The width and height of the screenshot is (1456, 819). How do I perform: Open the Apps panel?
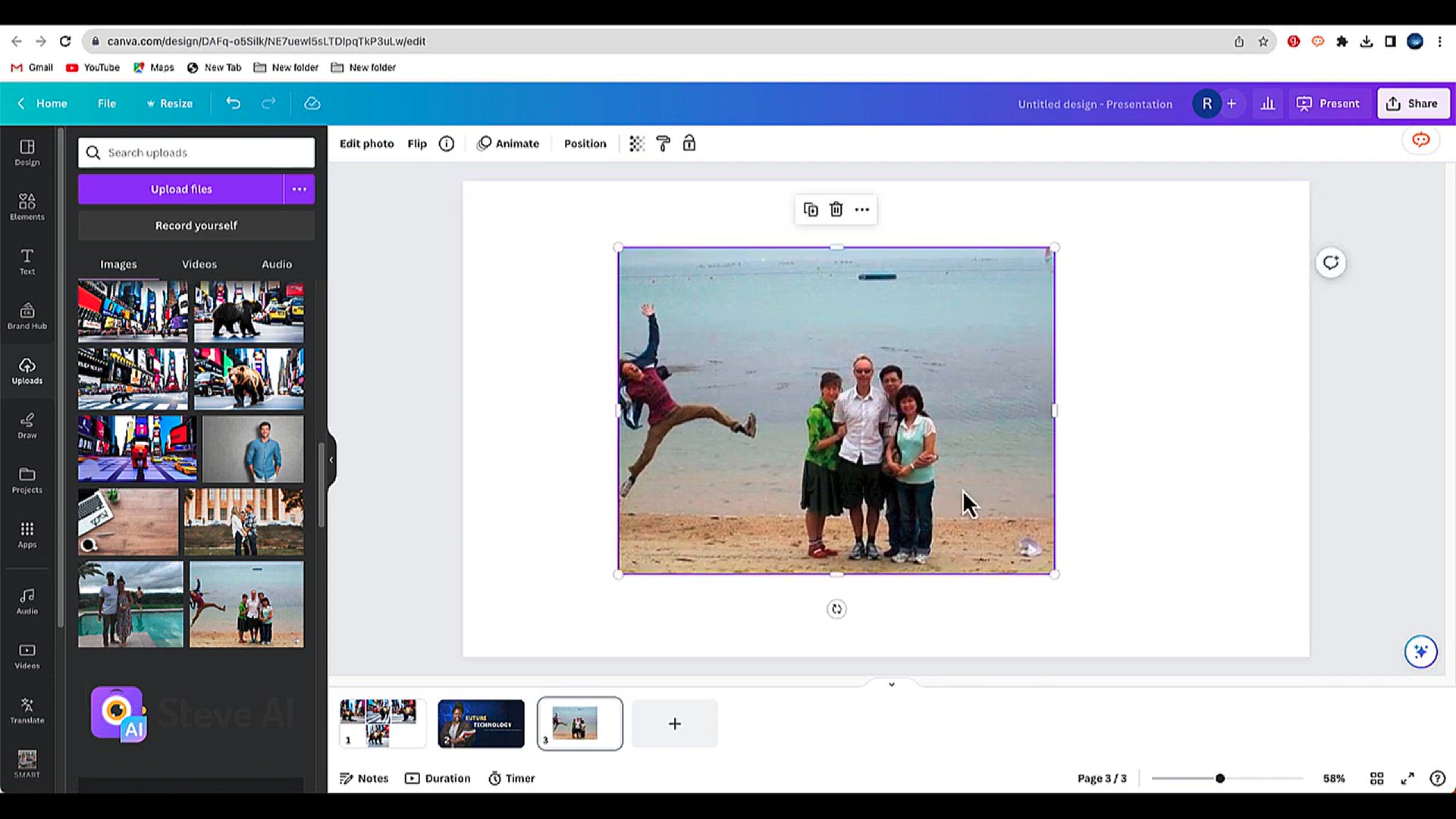[x=27, y=535]
